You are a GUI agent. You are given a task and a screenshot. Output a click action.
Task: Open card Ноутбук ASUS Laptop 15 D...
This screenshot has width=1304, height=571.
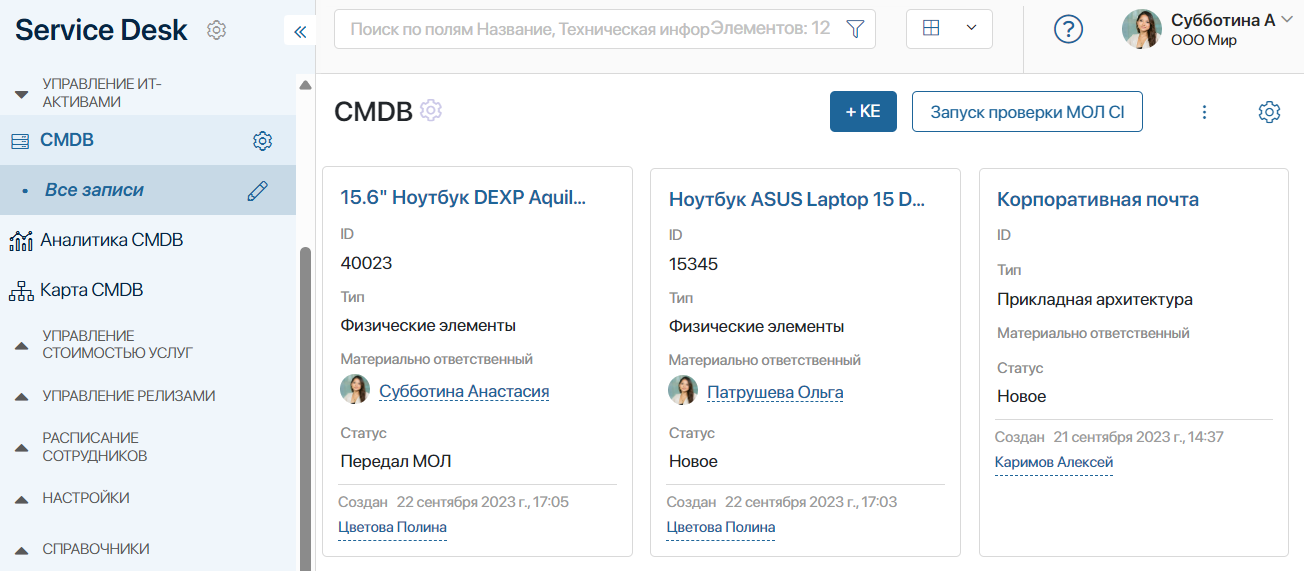(797, 198)
